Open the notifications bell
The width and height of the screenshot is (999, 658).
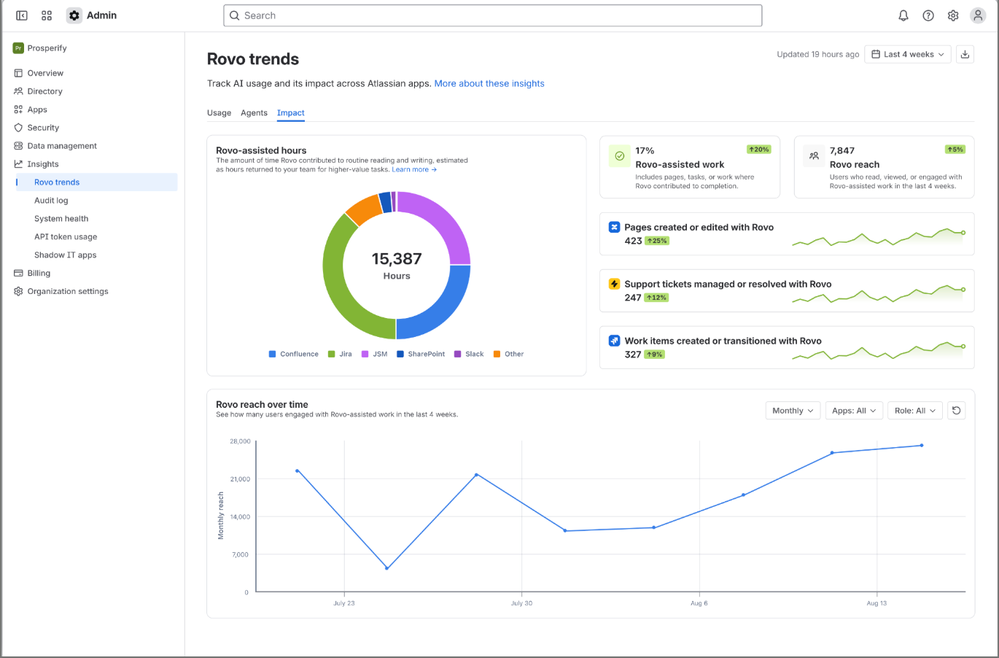click(x=903, y=15)
